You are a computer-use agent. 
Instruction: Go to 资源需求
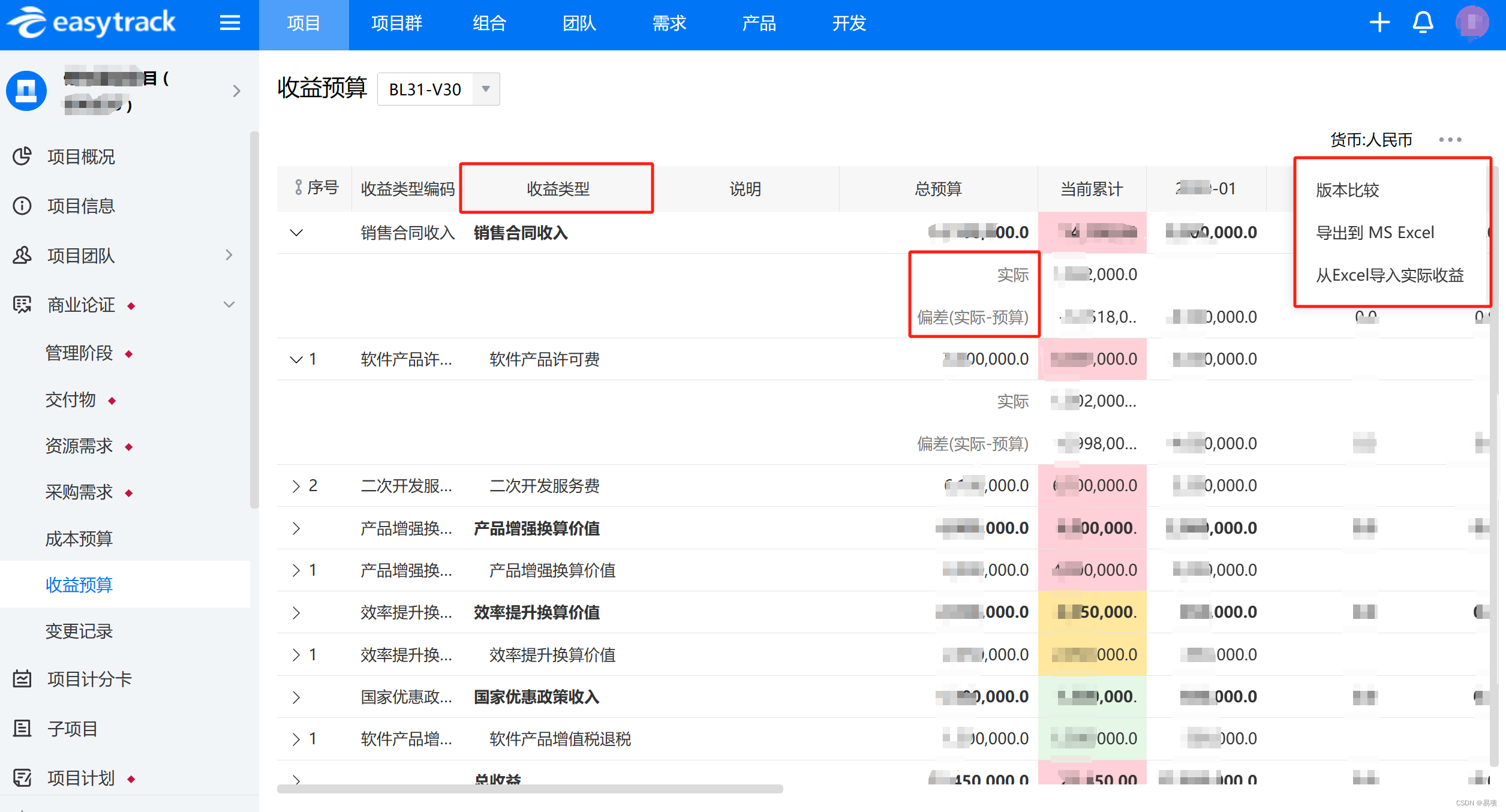[79, 446]
